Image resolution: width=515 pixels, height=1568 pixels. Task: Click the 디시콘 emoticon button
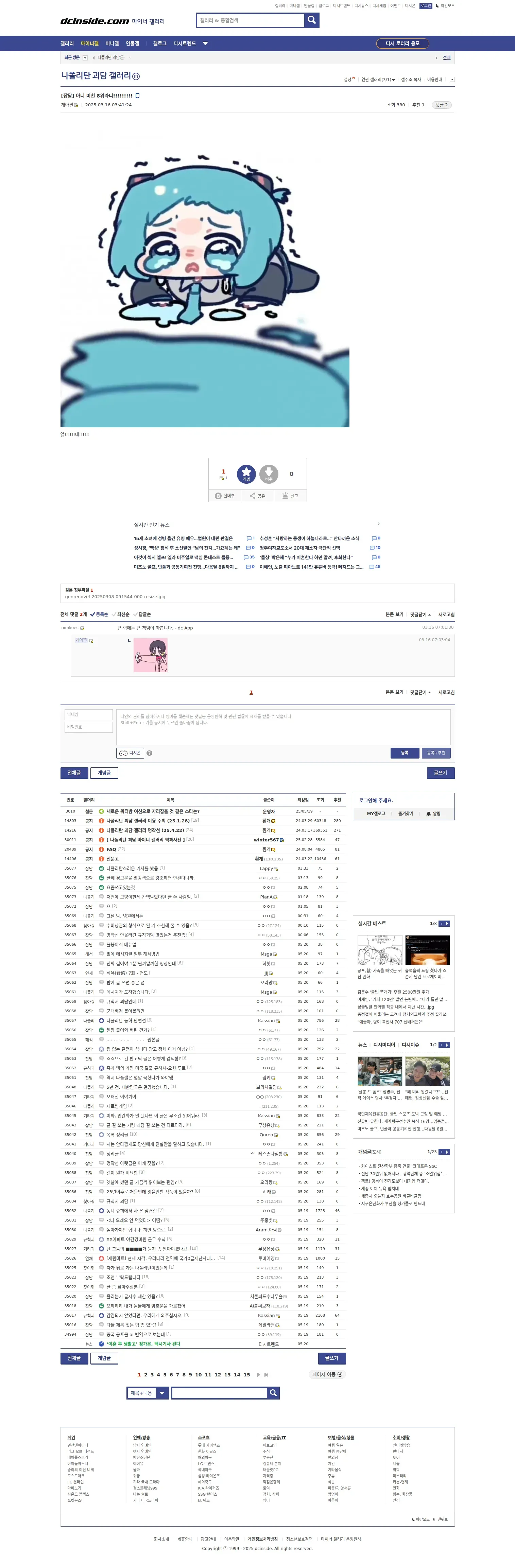point(130,753)
